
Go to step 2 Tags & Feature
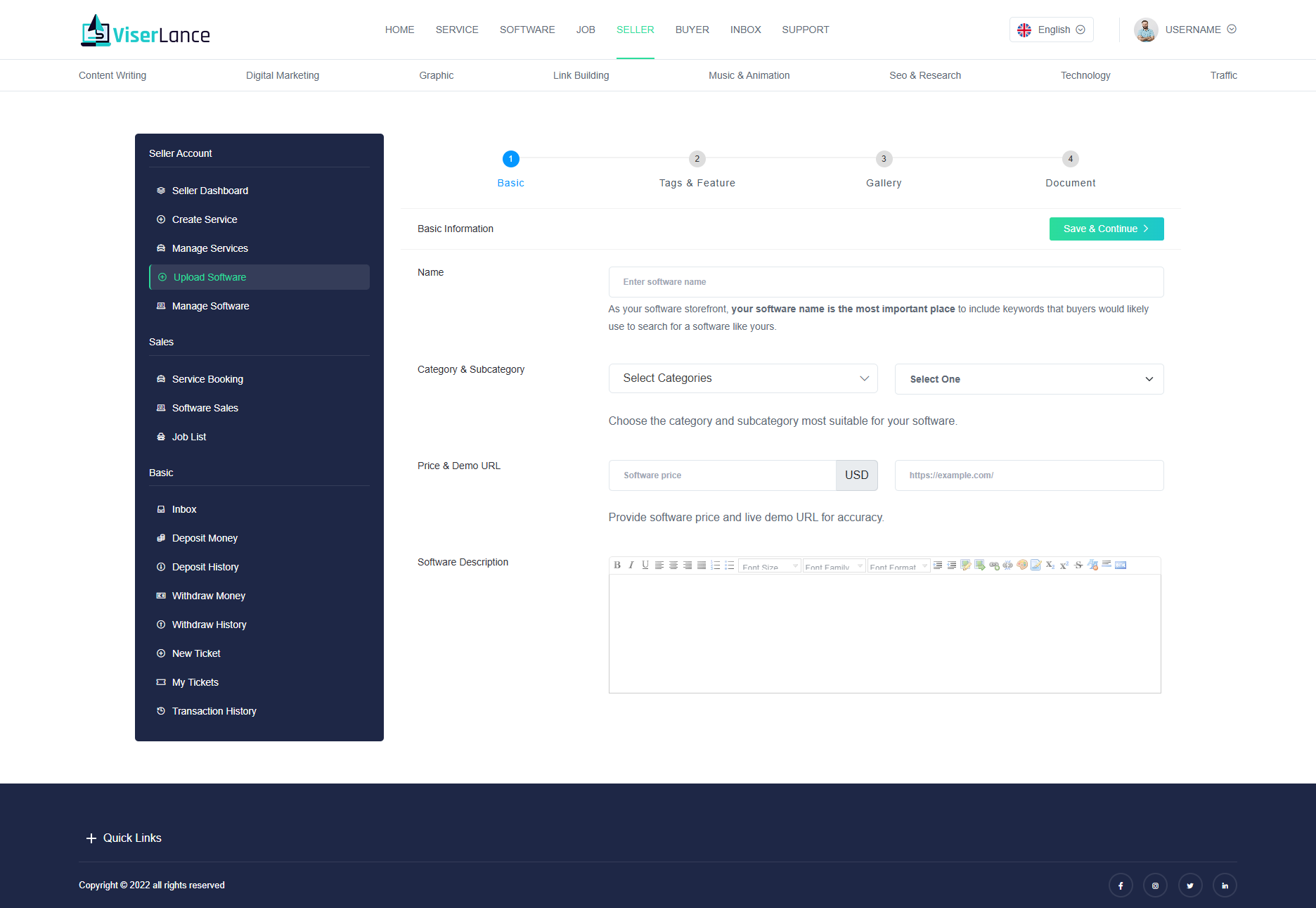(x=697, y=171)
